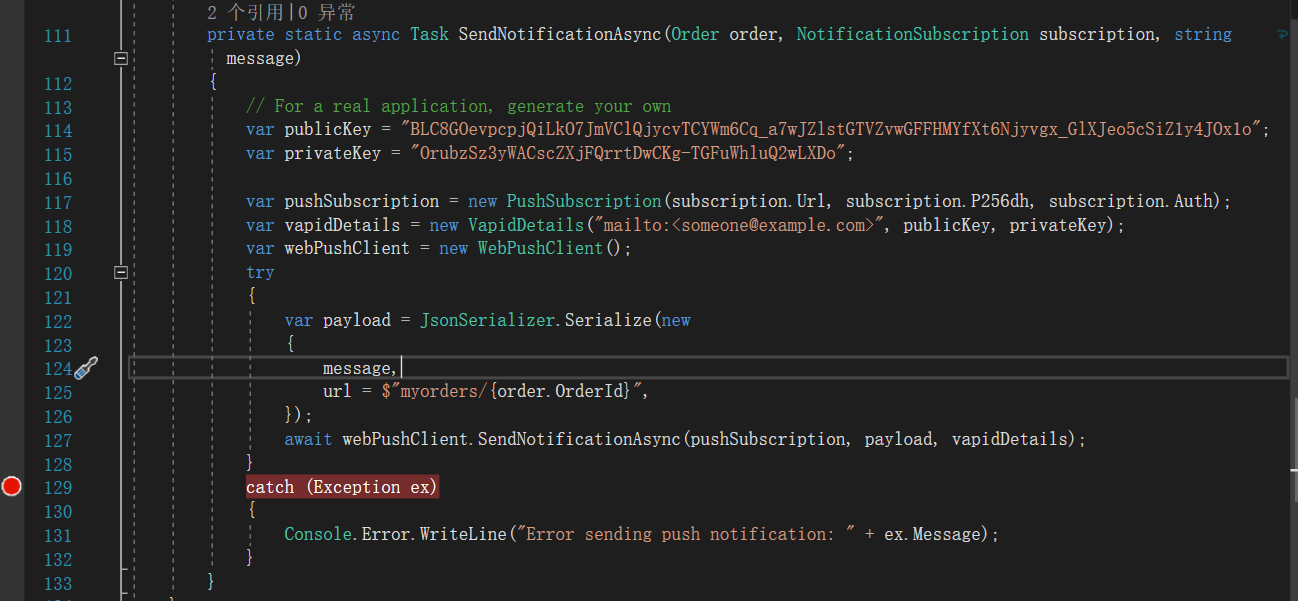Collapse the method body starting line 112
The image size is (1298, 601).
pos(120,57)
